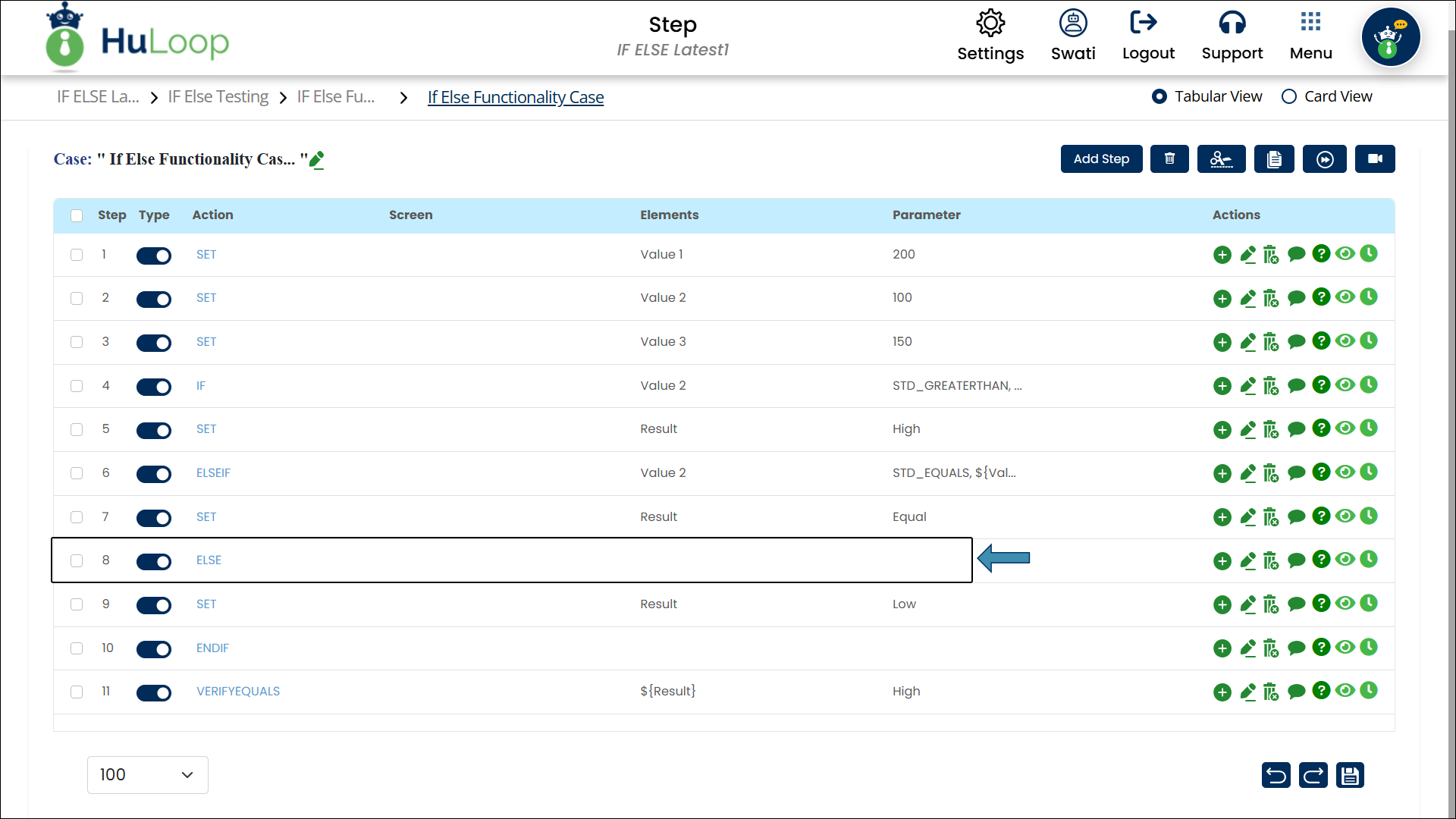Click the cut scissors toolbar button

(x=1221, y=158)
